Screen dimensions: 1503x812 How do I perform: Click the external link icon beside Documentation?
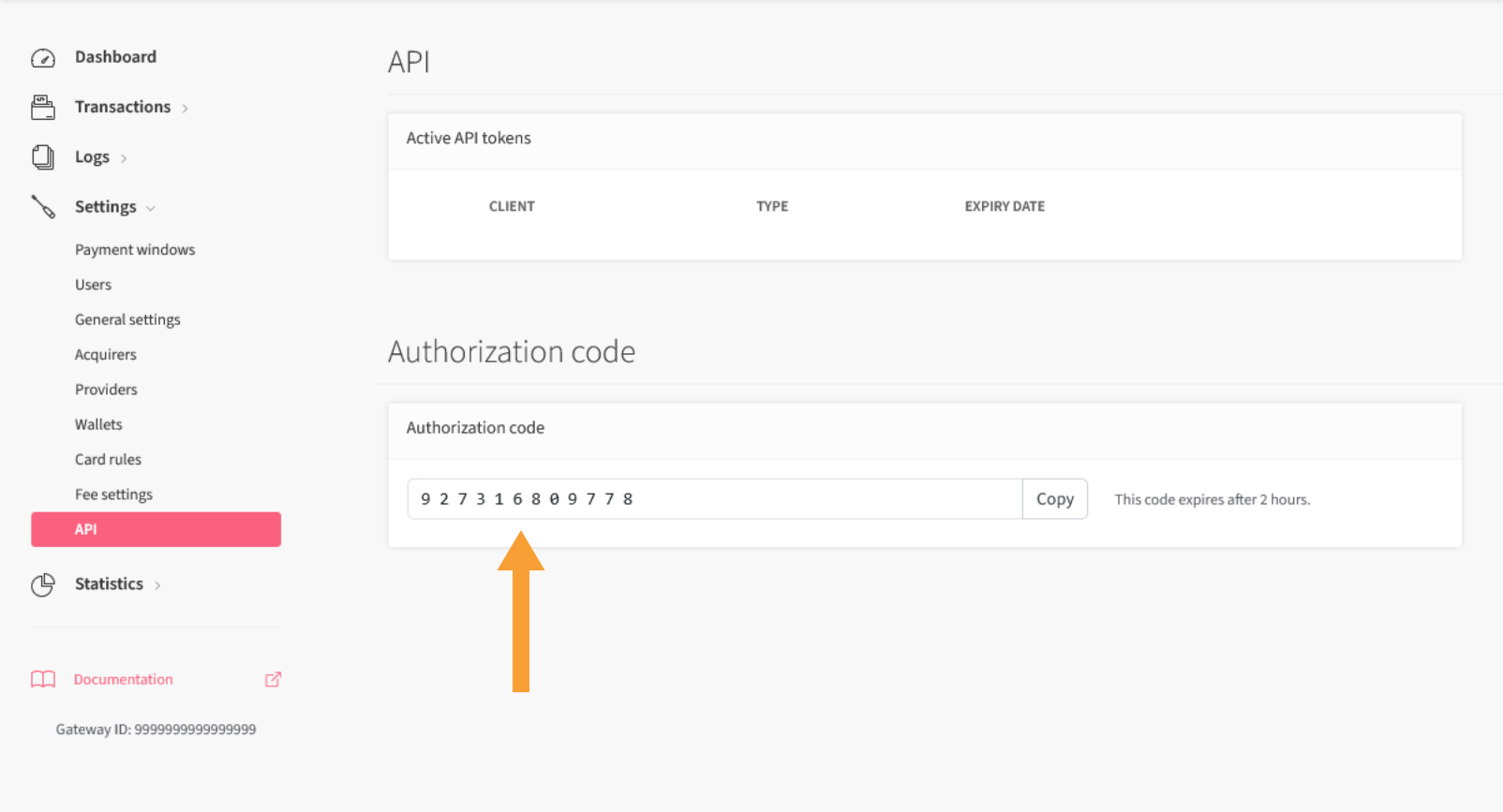tap(273, 680)
